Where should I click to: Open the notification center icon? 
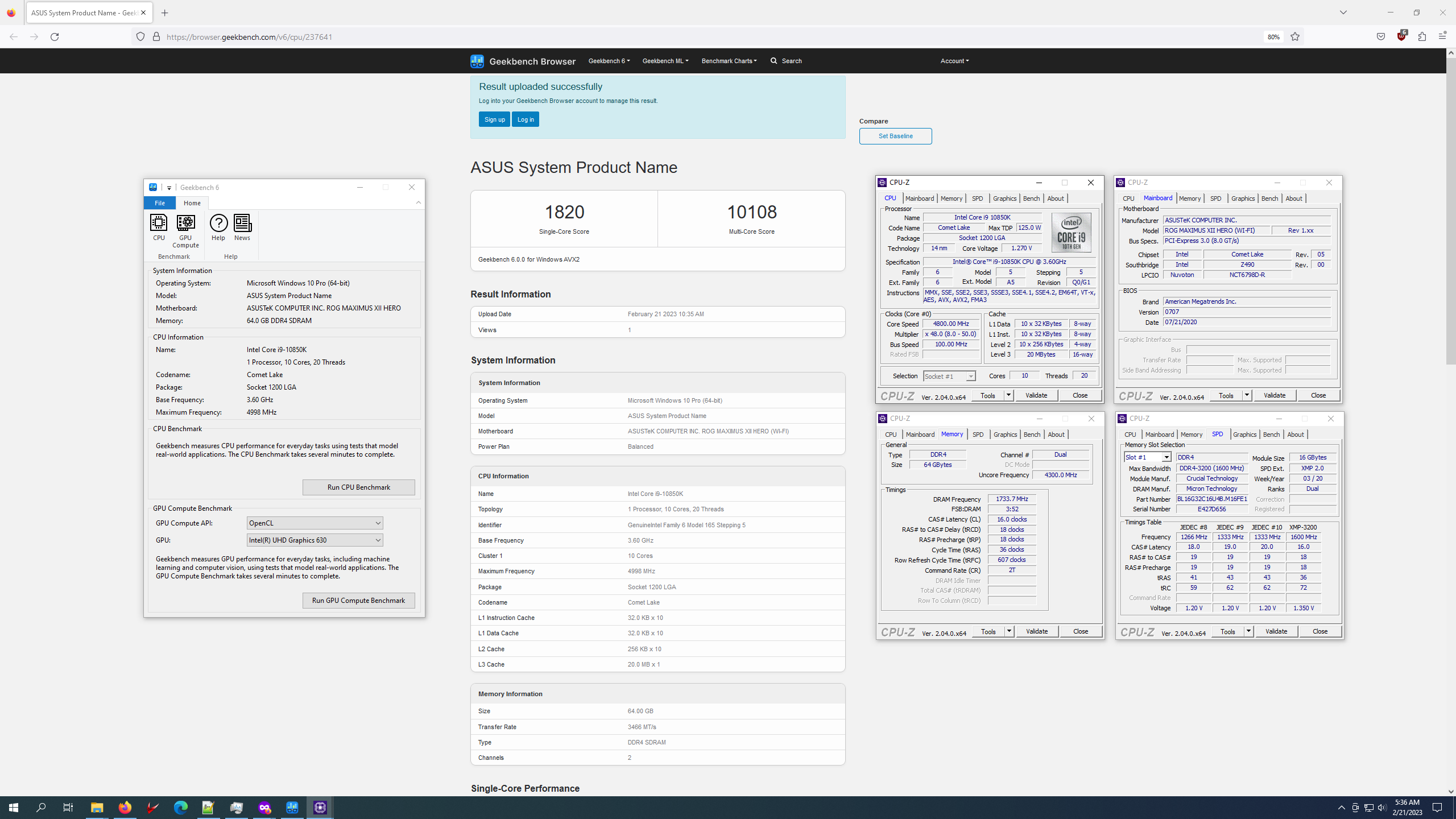(1437, 808)
